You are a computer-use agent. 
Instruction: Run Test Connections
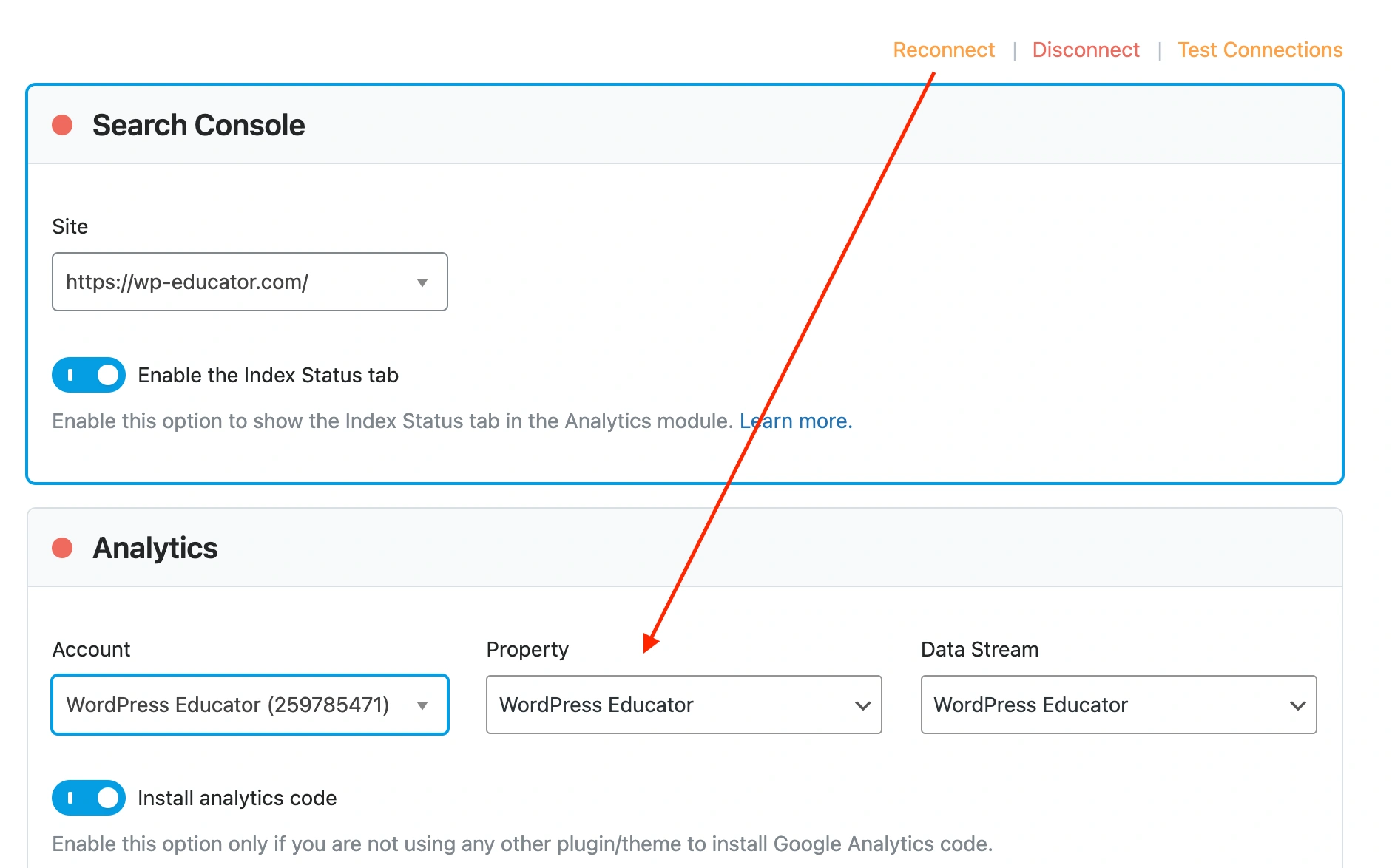1260,50
